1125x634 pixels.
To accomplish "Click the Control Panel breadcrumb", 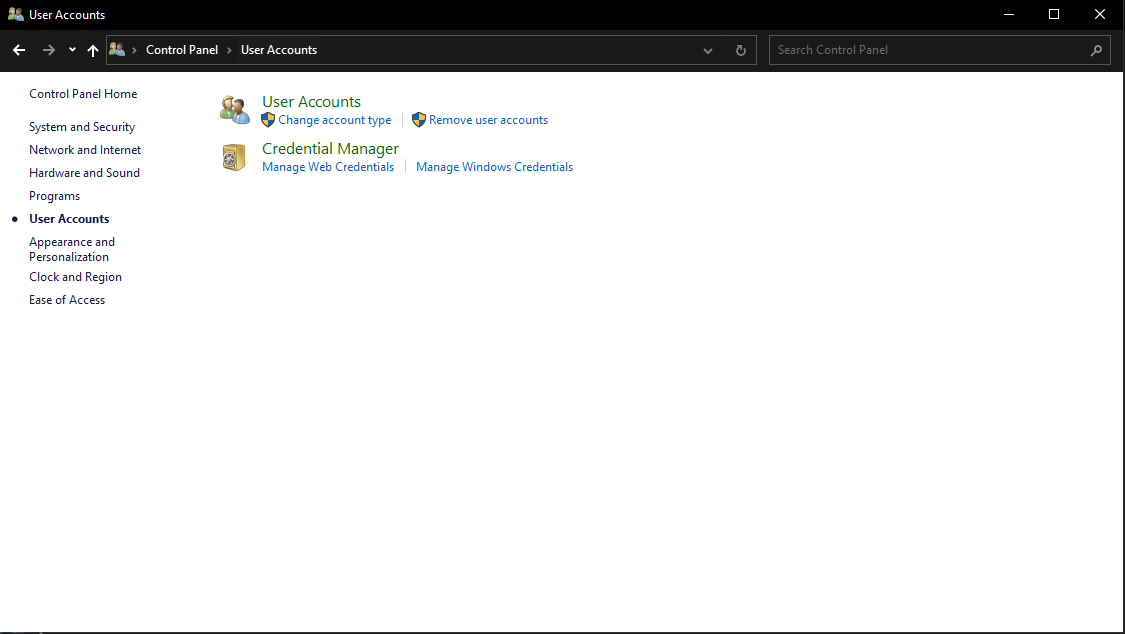I will (182, 50).
